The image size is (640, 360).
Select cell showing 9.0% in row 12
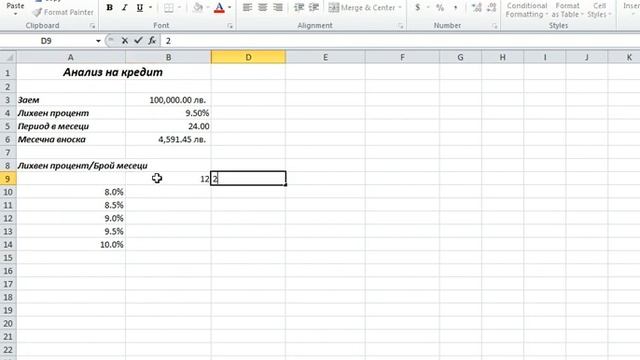coord(71,218)
